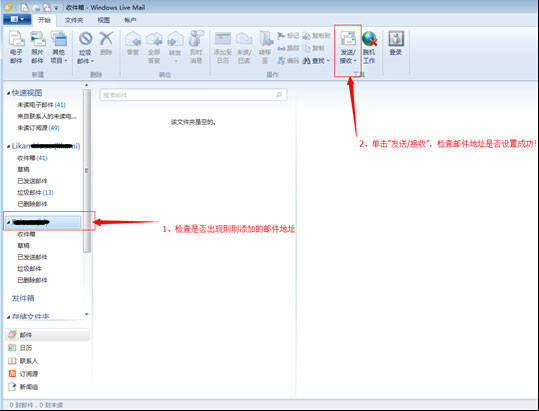Viewport: 539px width, 411px height.
Task: Open 已发送邮件 under Likan account
Action: pyautogui.click(x=32, y=181)
